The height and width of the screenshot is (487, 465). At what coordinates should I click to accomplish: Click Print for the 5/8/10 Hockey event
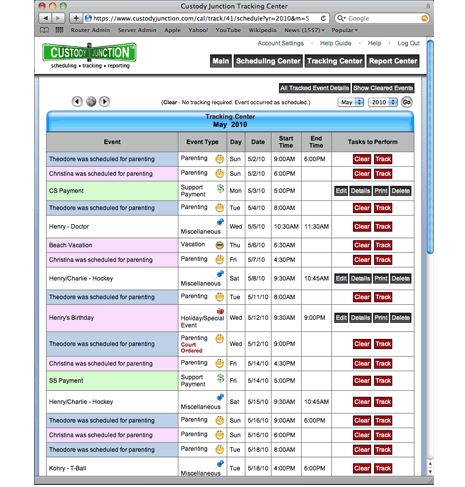[381, 278]
